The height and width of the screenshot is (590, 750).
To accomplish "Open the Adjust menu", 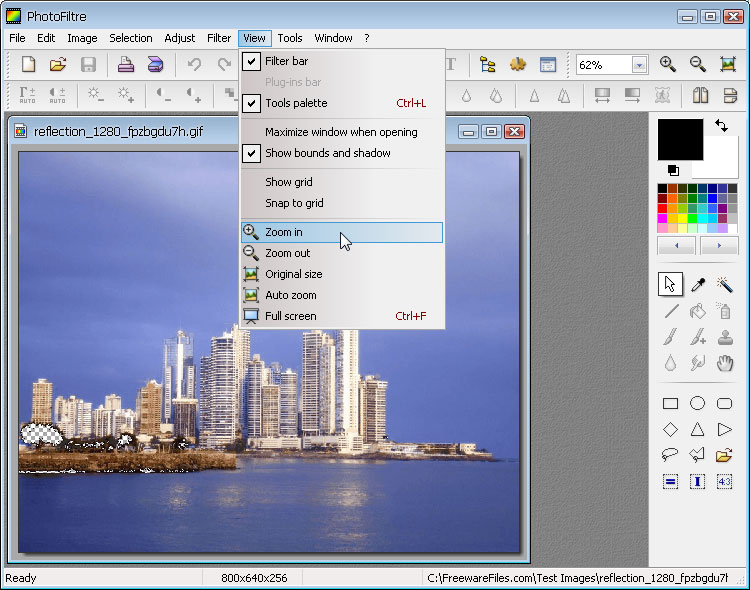I will [x=179, y=38].
